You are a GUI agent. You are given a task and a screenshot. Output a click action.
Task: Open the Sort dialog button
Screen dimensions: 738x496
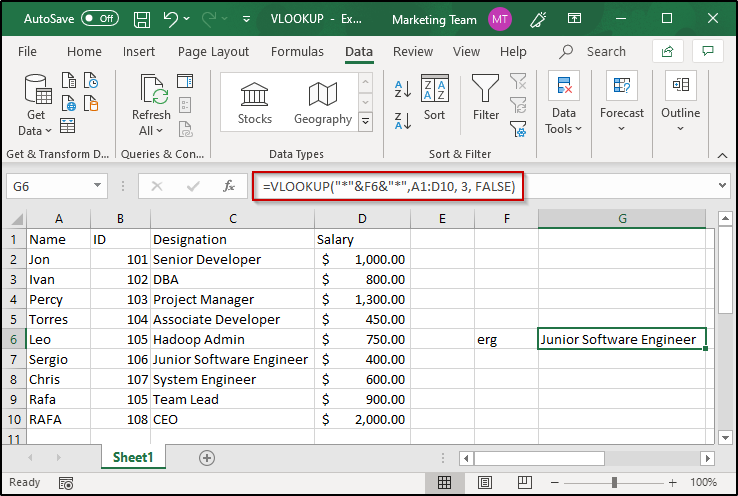[x=434, y=98]
